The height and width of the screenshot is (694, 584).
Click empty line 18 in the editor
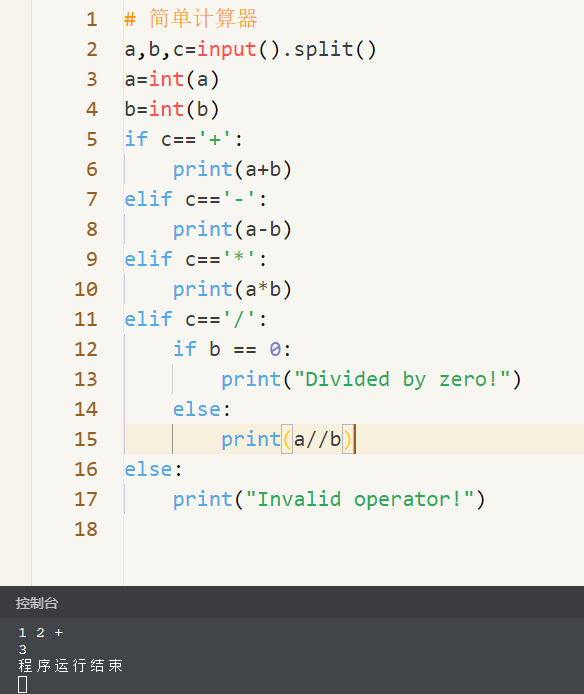point(353,529)
